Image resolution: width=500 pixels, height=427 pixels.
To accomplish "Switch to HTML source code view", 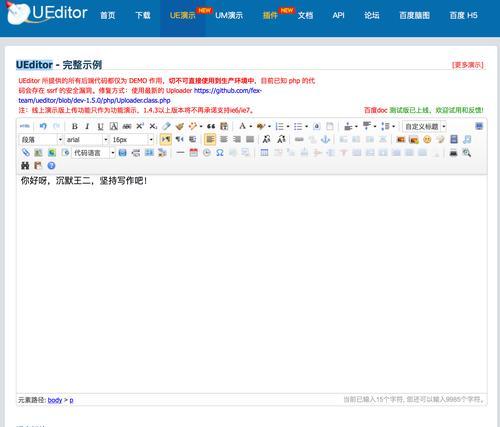I will (25, 126).
